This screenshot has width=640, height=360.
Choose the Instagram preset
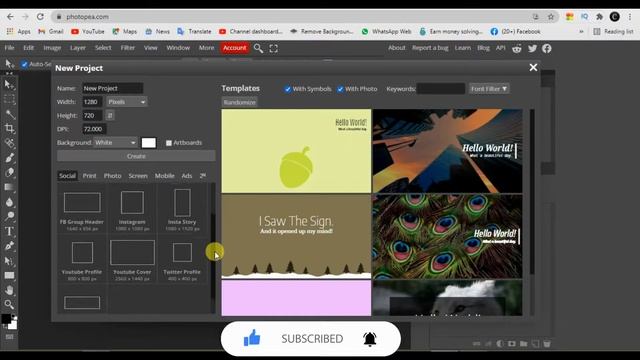coord(132,210)
